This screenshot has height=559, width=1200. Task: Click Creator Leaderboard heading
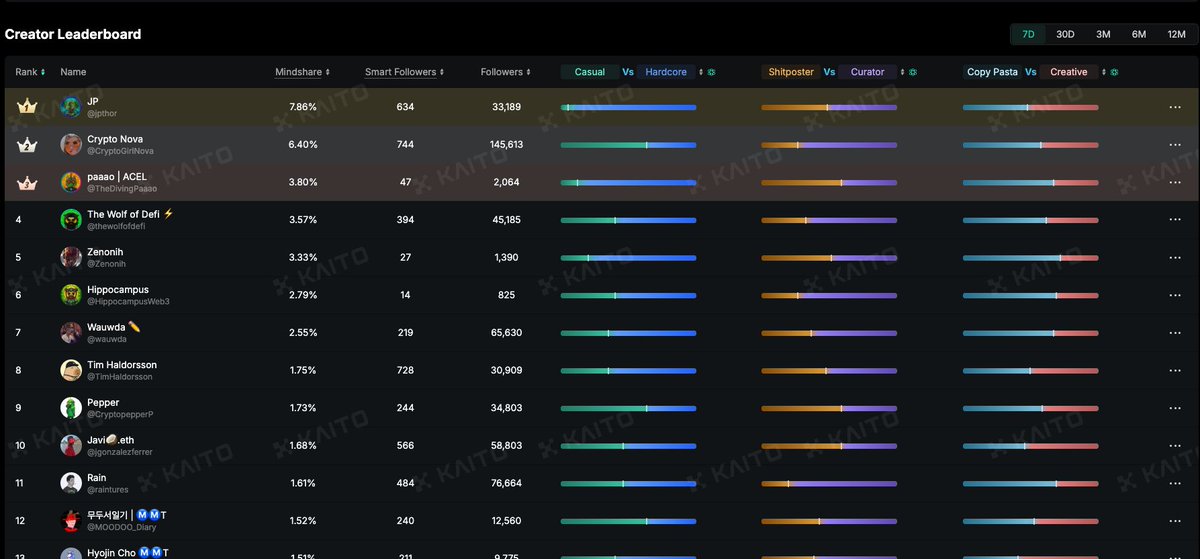[x=73, y=34]
